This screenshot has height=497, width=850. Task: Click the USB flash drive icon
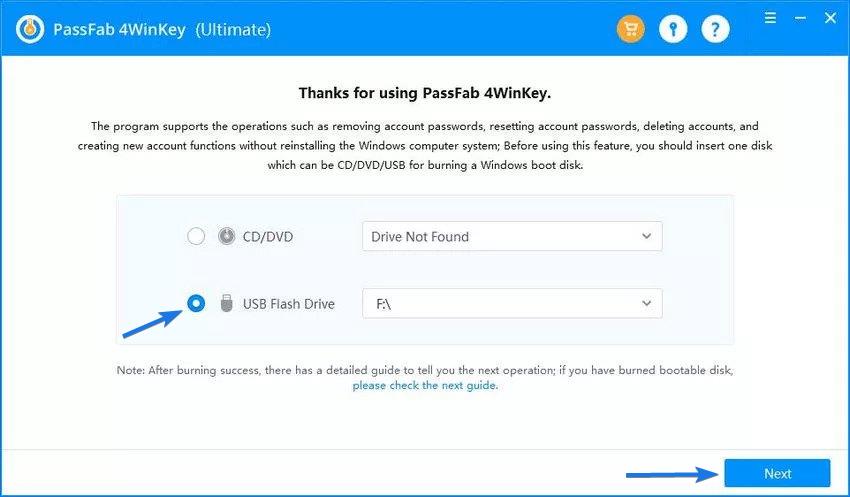(226, 304)
